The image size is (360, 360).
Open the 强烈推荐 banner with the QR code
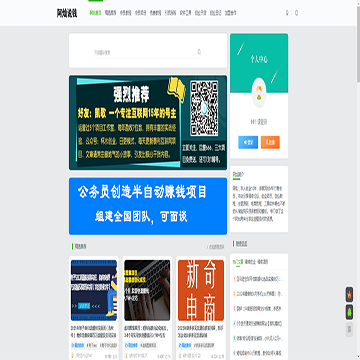[148, 123]
